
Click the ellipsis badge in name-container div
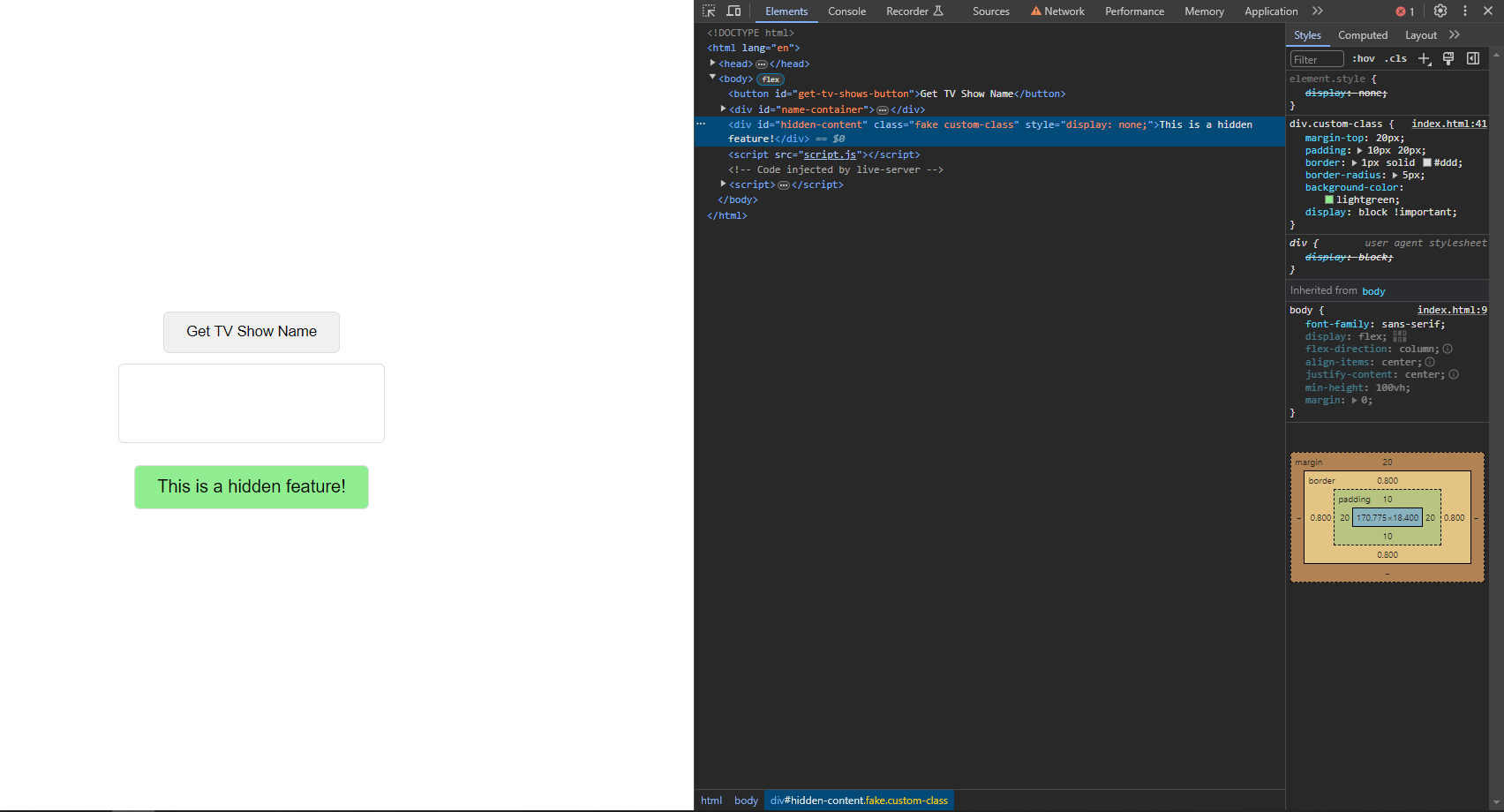(883, 110)
